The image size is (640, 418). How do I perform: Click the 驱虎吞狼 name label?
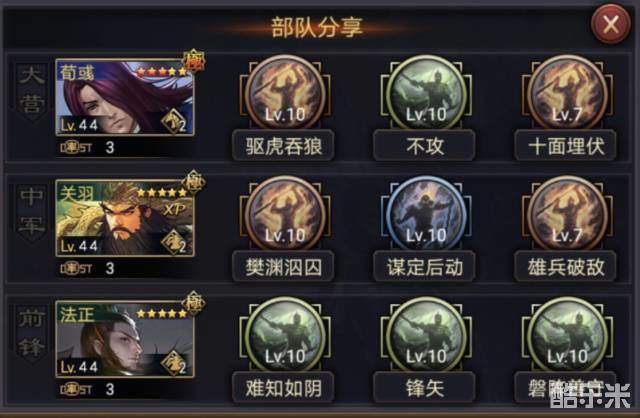[x=283, y=146]
